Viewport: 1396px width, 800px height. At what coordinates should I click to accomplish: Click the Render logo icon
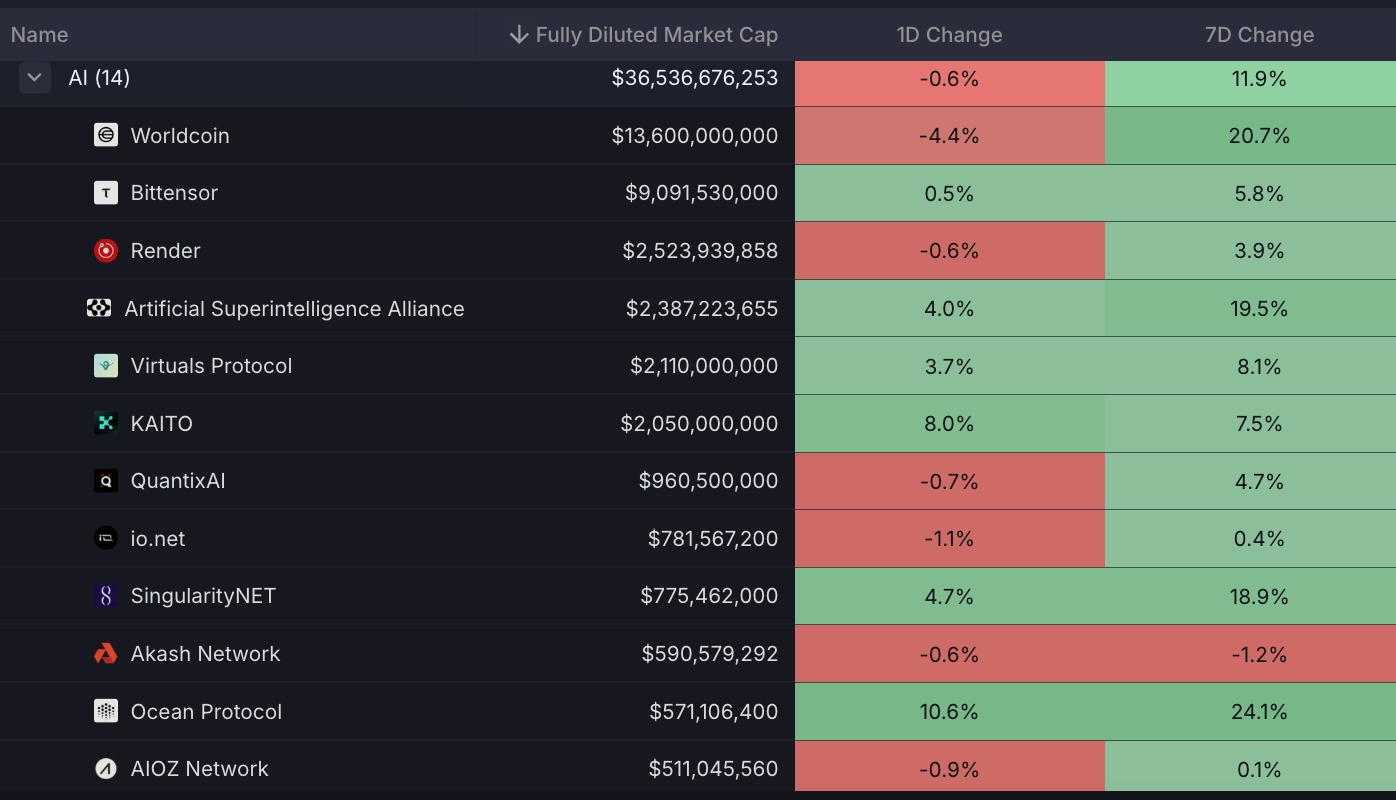(x=106, y=250)
